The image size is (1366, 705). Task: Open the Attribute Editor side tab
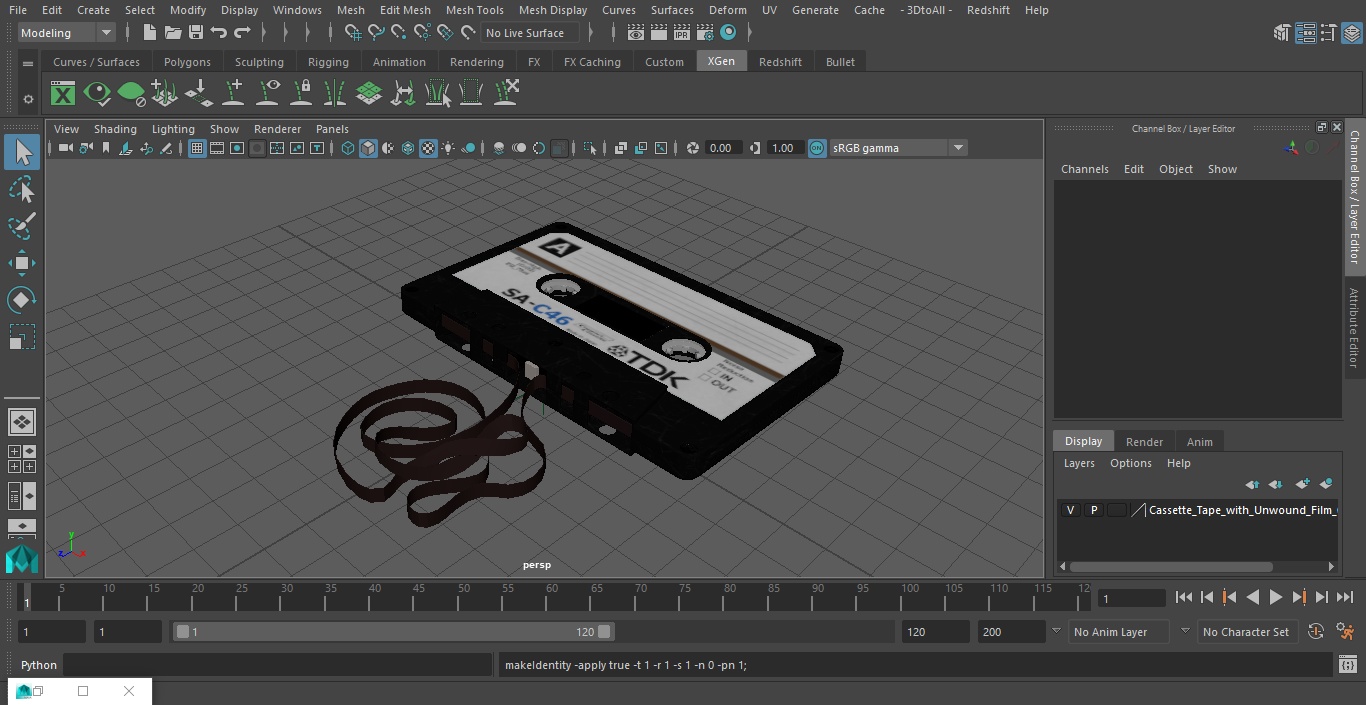click(1354, 327)
